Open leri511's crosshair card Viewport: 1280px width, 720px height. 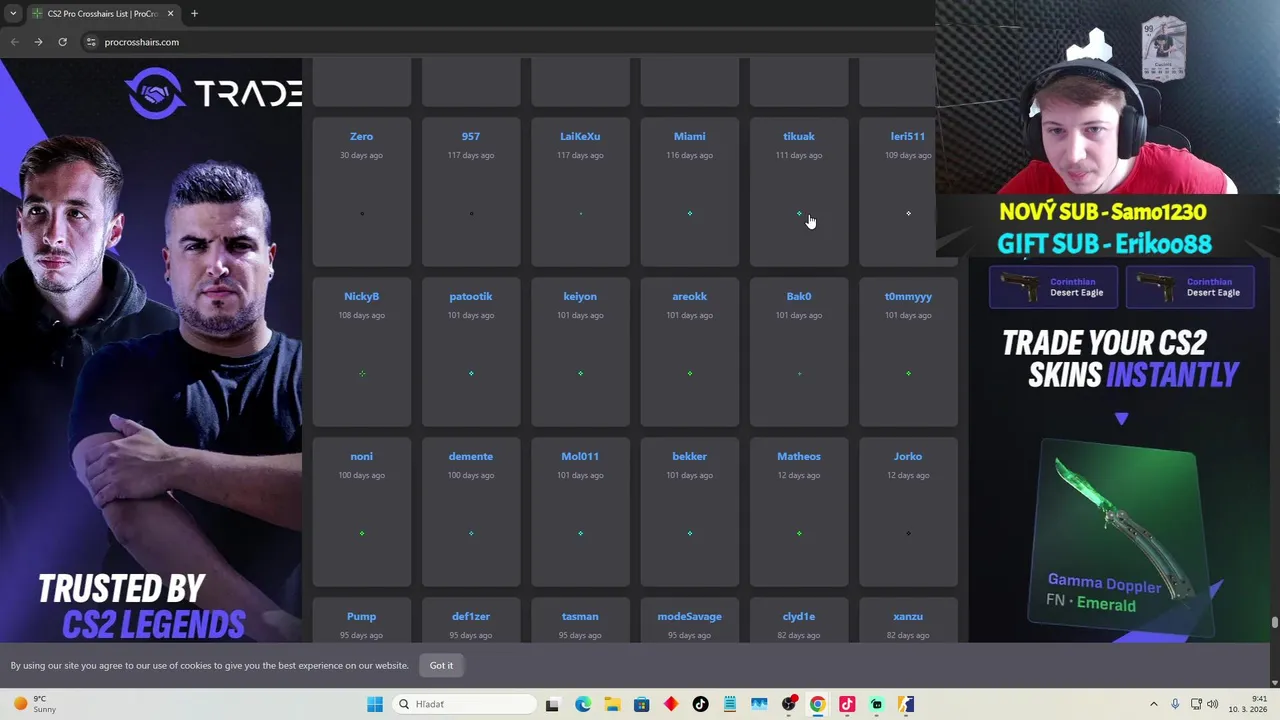[908, 193]
